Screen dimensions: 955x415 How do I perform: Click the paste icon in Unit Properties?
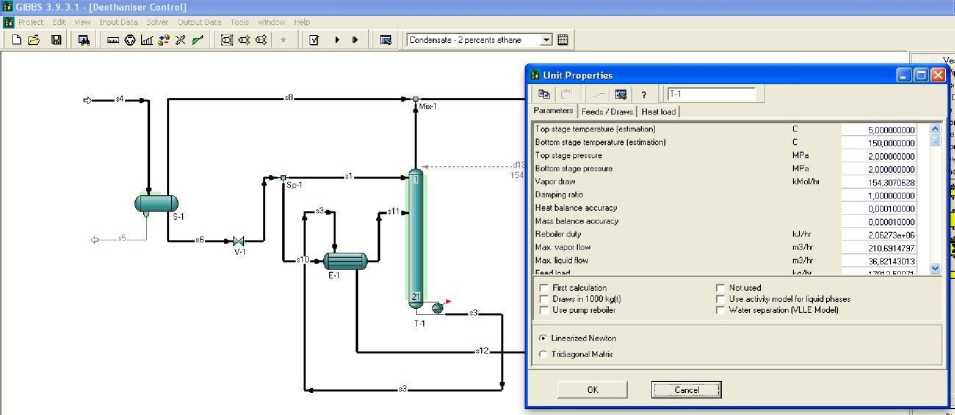pos(565,94)
